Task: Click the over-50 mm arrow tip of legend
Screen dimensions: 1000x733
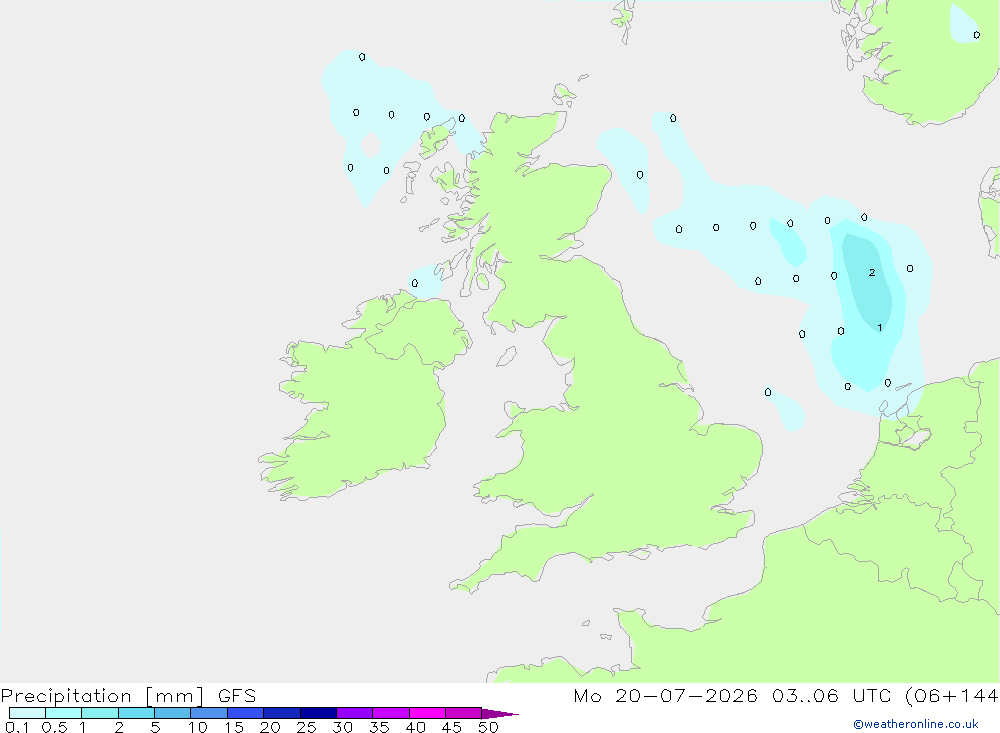Action: (x=500, y=713)
